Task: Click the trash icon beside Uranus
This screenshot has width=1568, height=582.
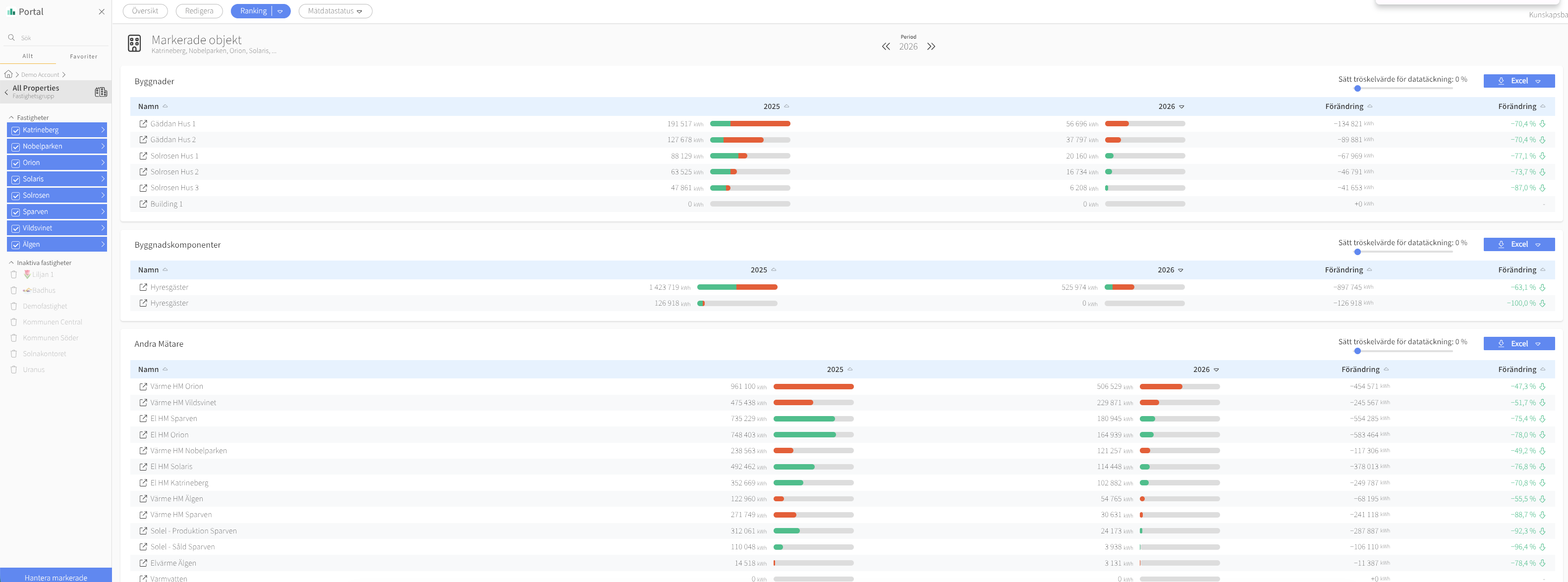Action: (14, 369)
